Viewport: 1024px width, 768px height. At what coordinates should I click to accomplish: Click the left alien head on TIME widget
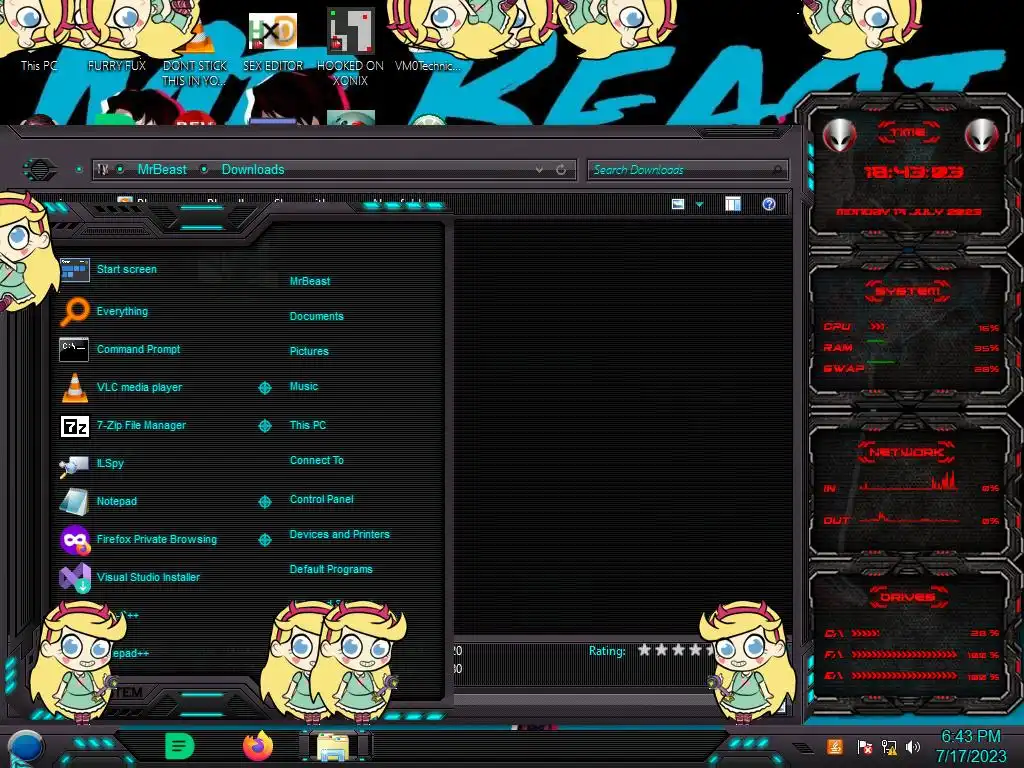coord(839,135)
